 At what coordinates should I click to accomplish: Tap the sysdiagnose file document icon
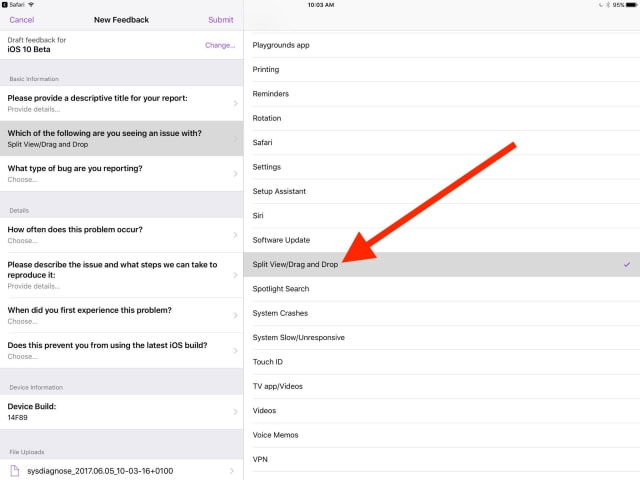[x=14, y=471]
